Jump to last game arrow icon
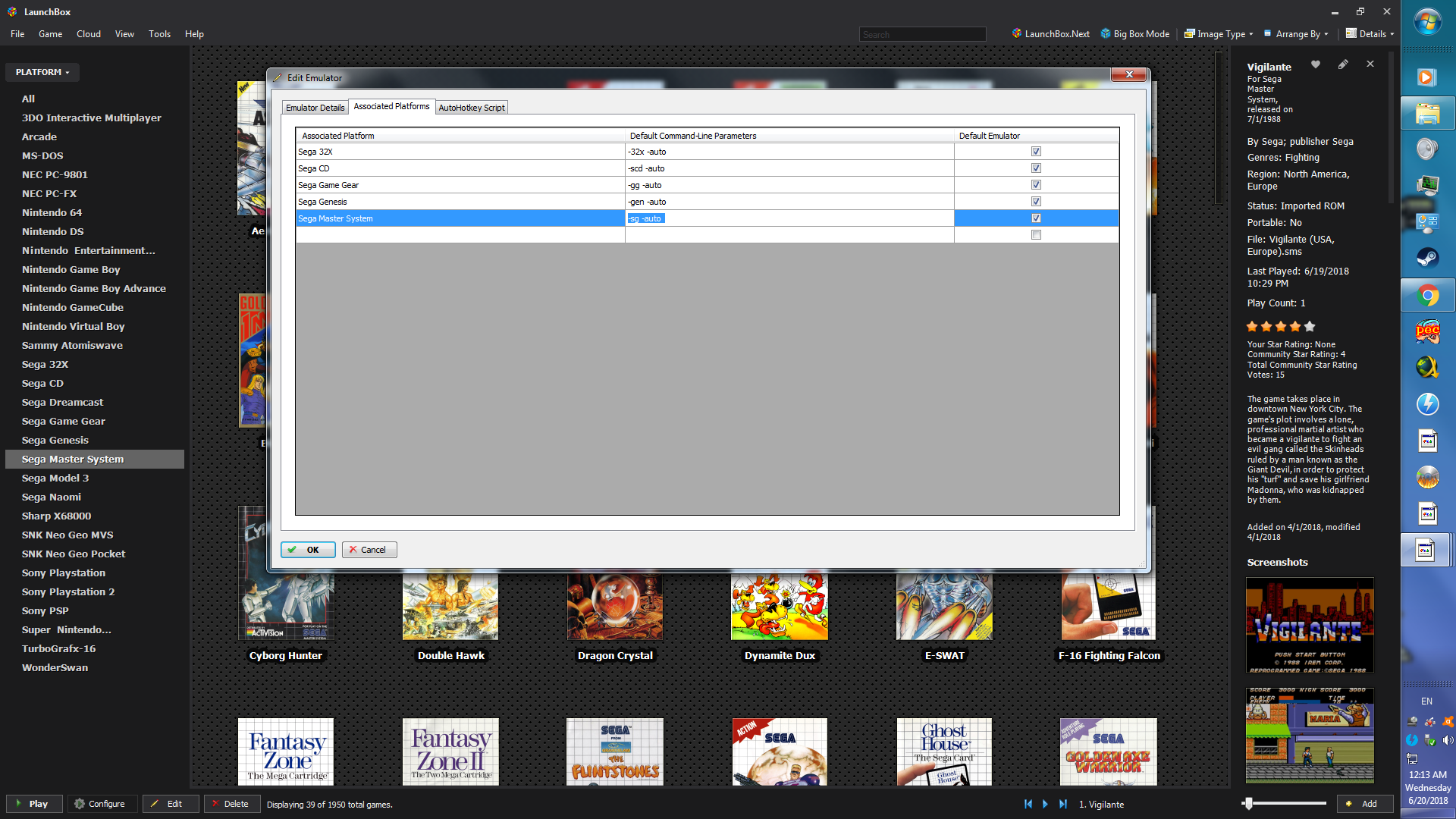The width and height of the screenshot is (1456, 819). click(1063, 804)
